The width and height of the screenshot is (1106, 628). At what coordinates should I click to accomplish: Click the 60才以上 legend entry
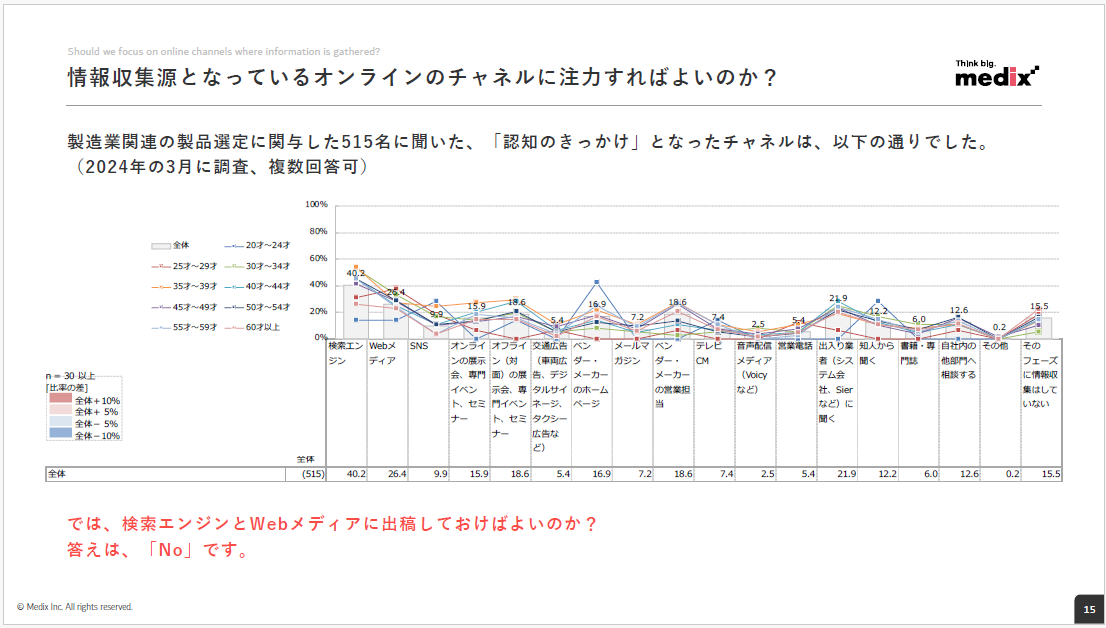264,326
